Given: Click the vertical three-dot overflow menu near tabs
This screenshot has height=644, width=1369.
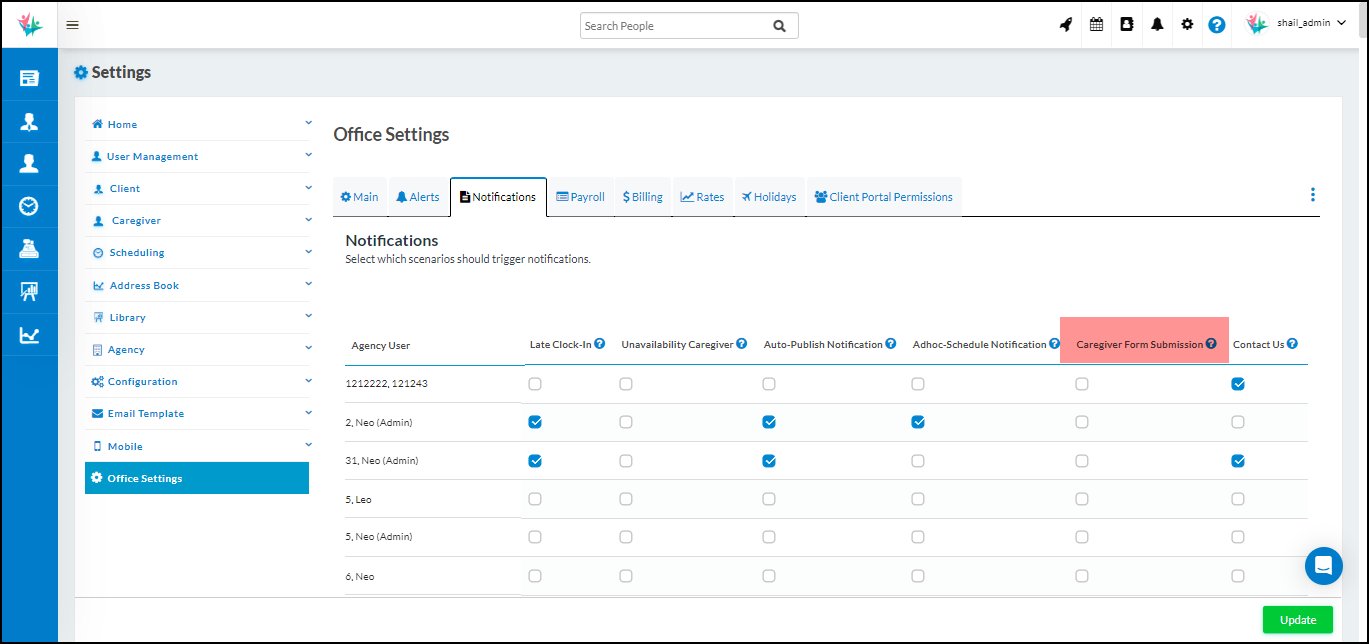Looking at the screenshot, I should [1313, 194].
